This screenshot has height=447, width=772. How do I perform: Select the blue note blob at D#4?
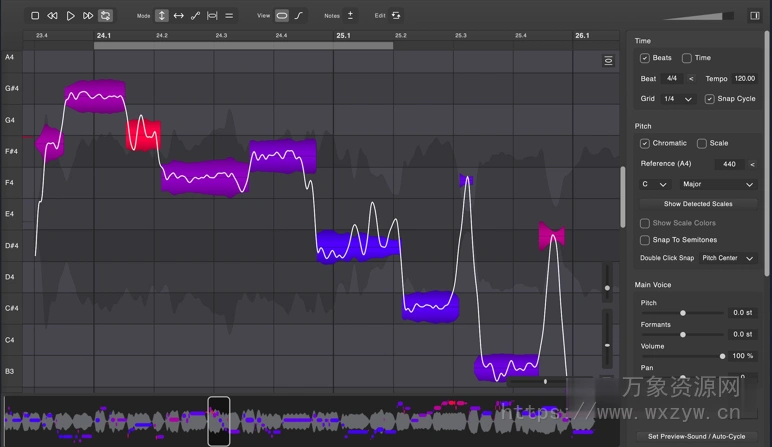[x=358, y=247]
